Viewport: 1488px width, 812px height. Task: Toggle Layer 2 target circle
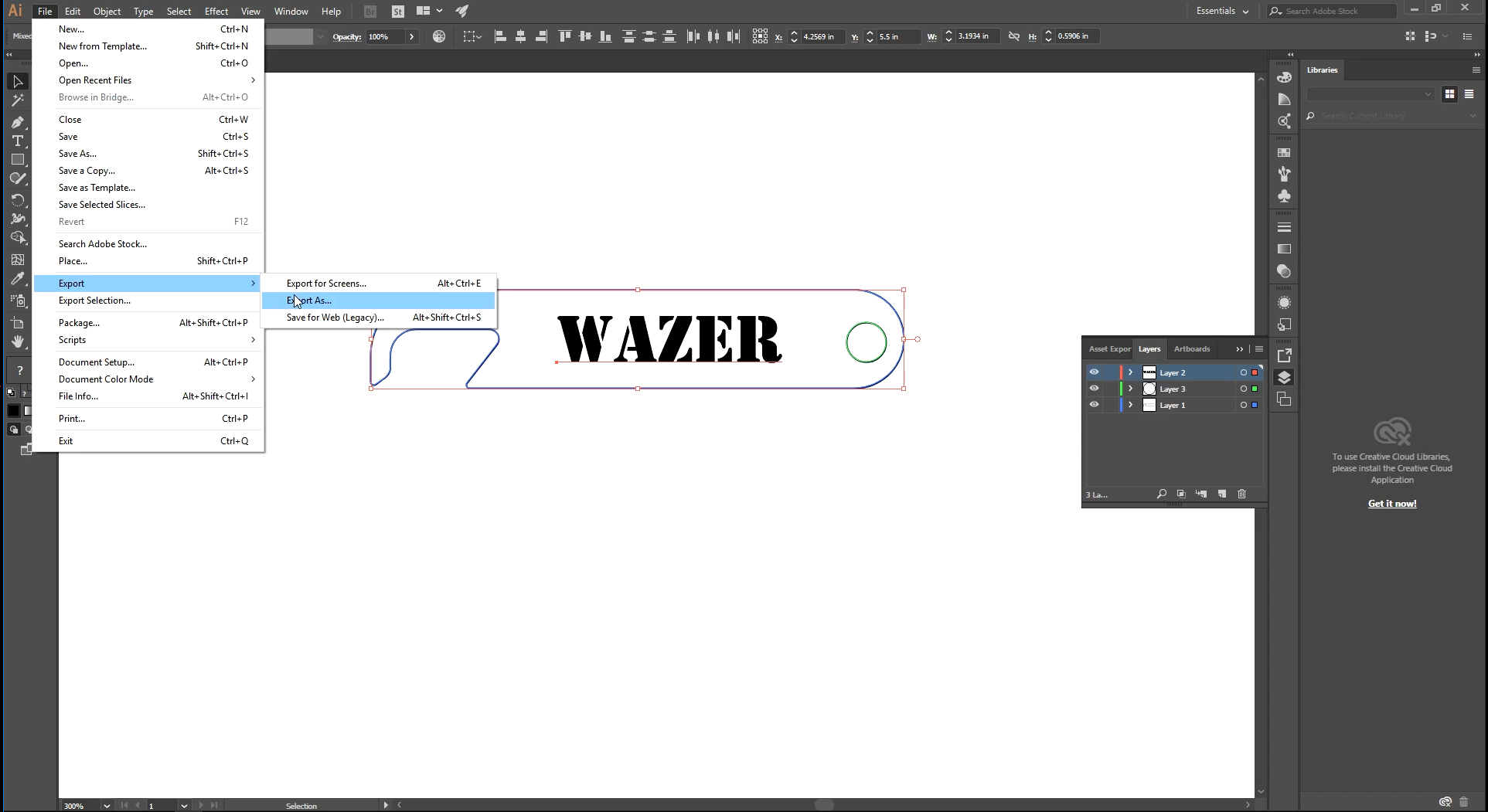[1243, 372]
